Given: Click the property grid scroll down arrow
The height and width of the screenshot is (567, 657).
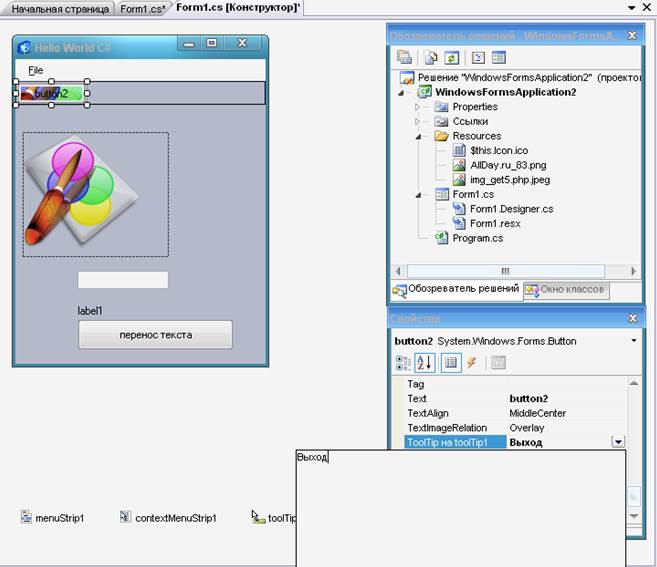Looking at the screenshot, I should pos(634,516).
